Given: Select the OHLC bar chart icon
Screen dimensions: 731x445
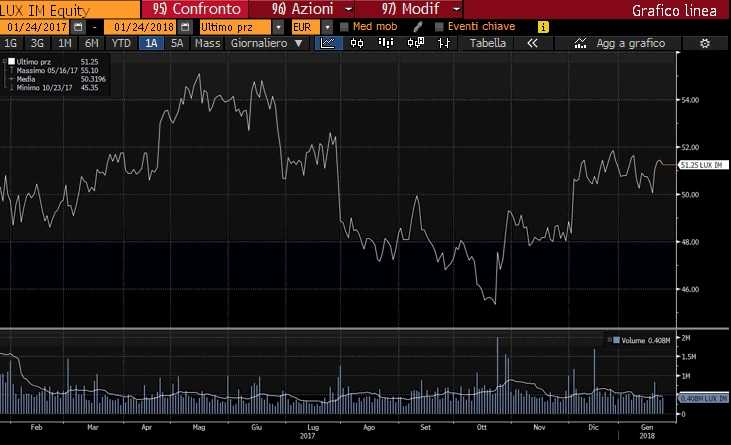Looking at the screenshot, I should tap(444, 43).
